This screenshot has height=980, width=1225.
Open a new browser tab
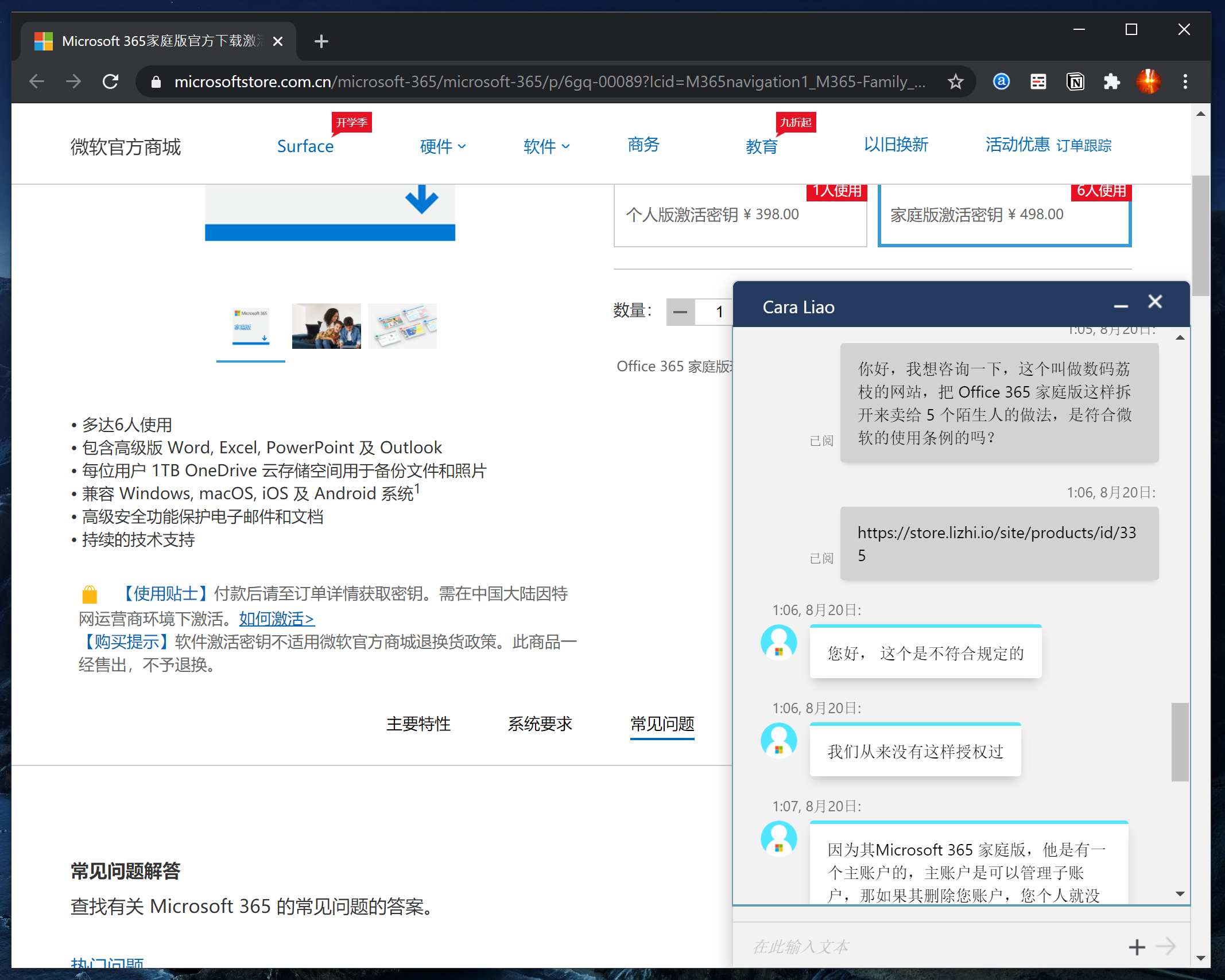(321, 41)
